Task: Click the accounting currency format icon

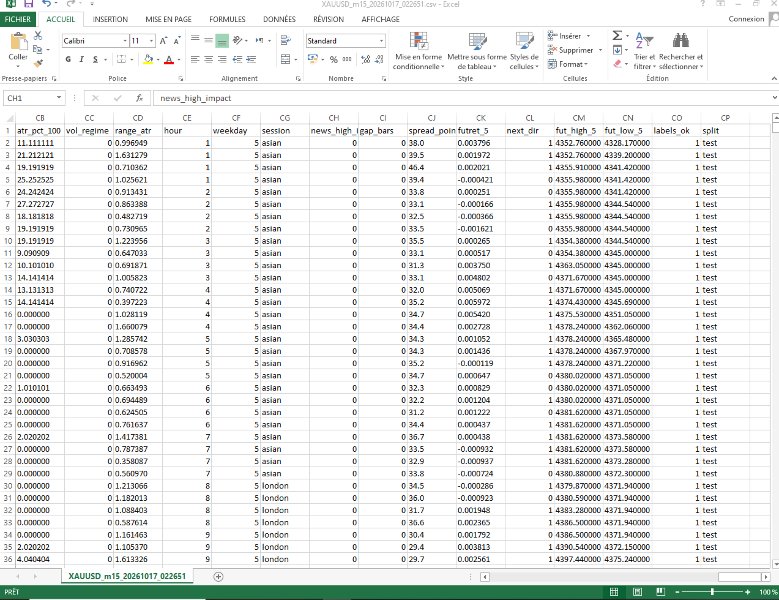Action: [312, 59]
